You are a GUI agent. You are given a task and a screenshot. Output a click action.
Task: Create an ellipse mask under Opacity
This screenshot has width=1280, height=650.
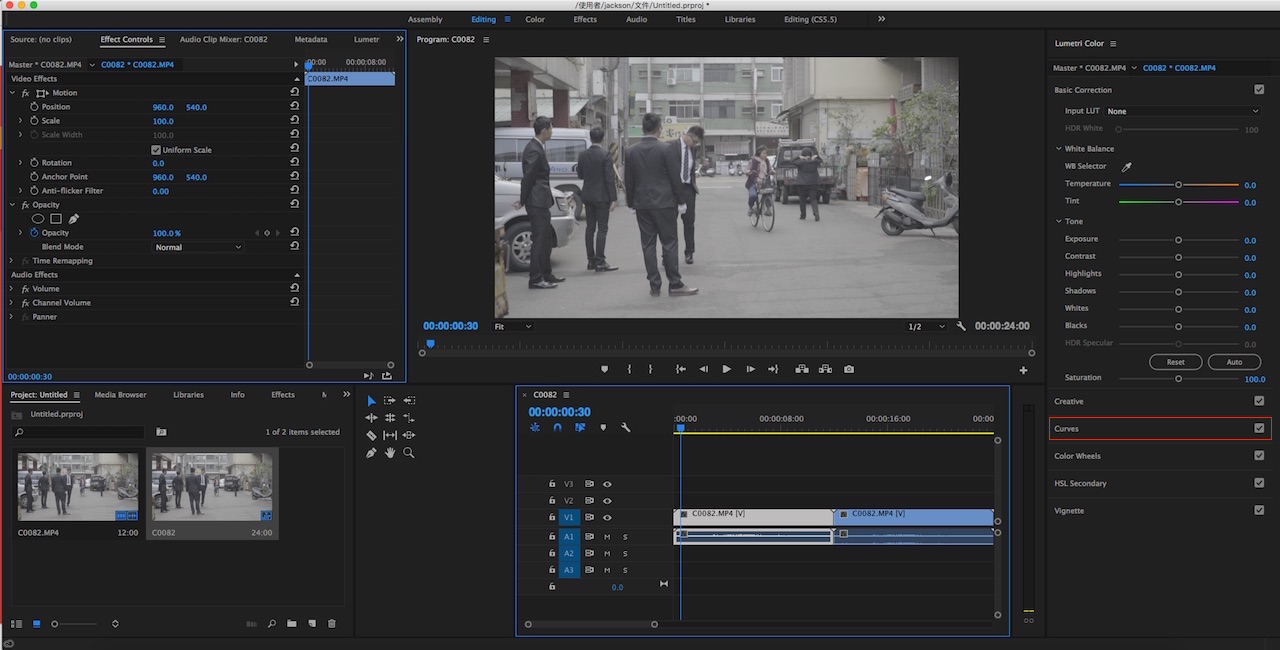pyautogui.click(x=38, y=219)
